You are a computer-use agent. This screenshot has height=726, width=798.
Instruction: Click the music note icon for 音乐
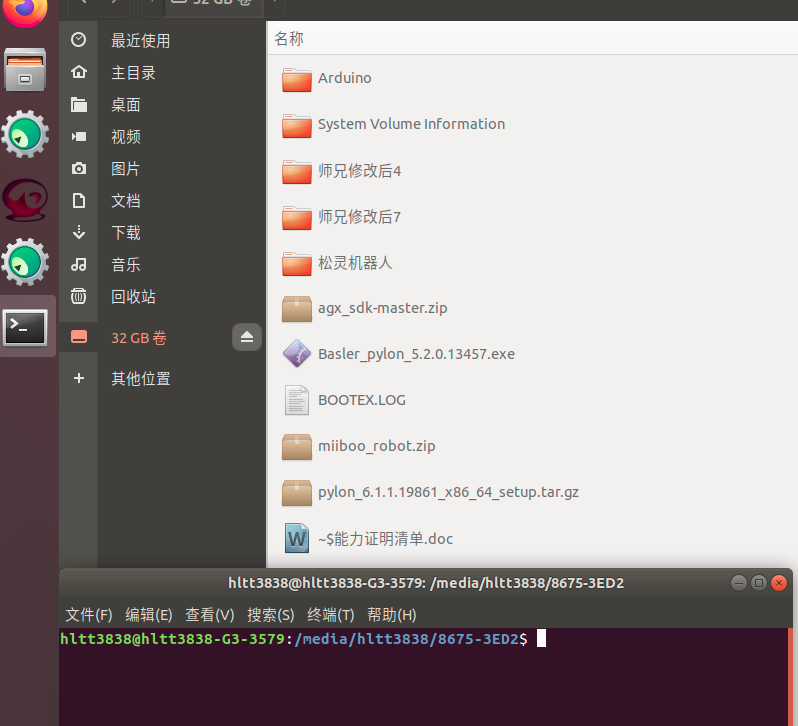[78, 264]
